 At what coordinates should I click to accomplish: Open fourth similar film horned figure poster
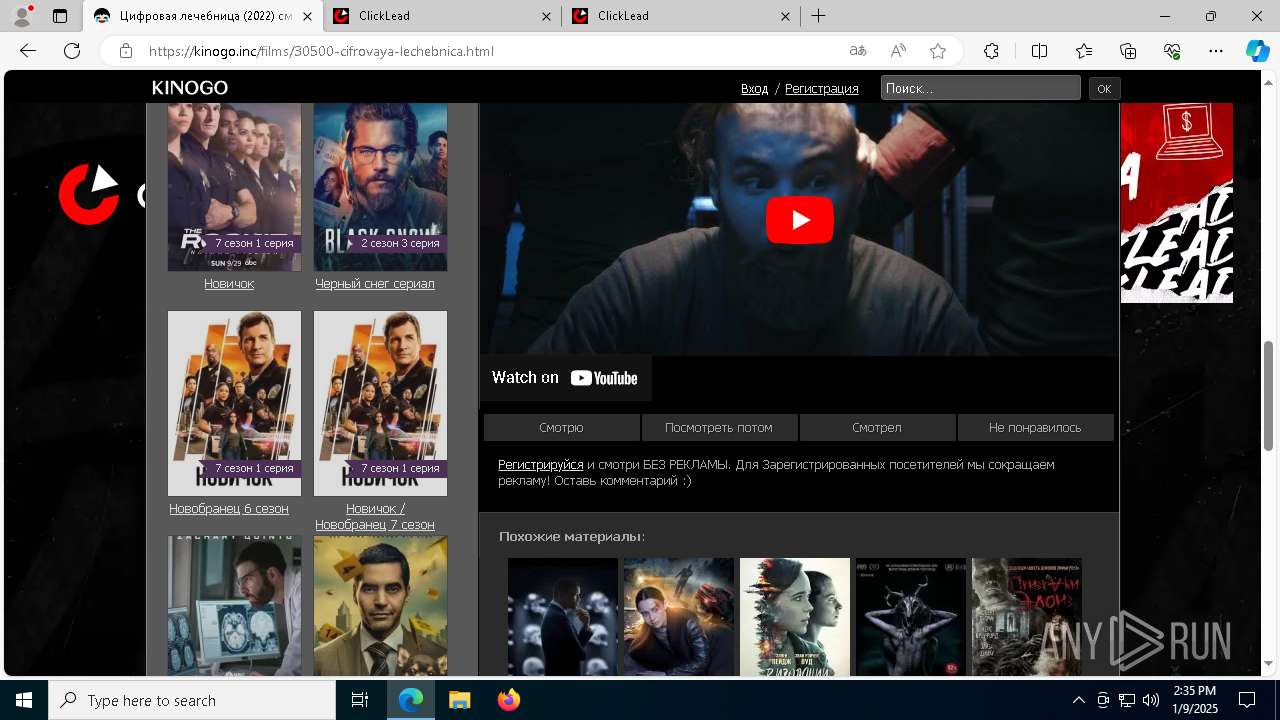click(x=911, y=617)
